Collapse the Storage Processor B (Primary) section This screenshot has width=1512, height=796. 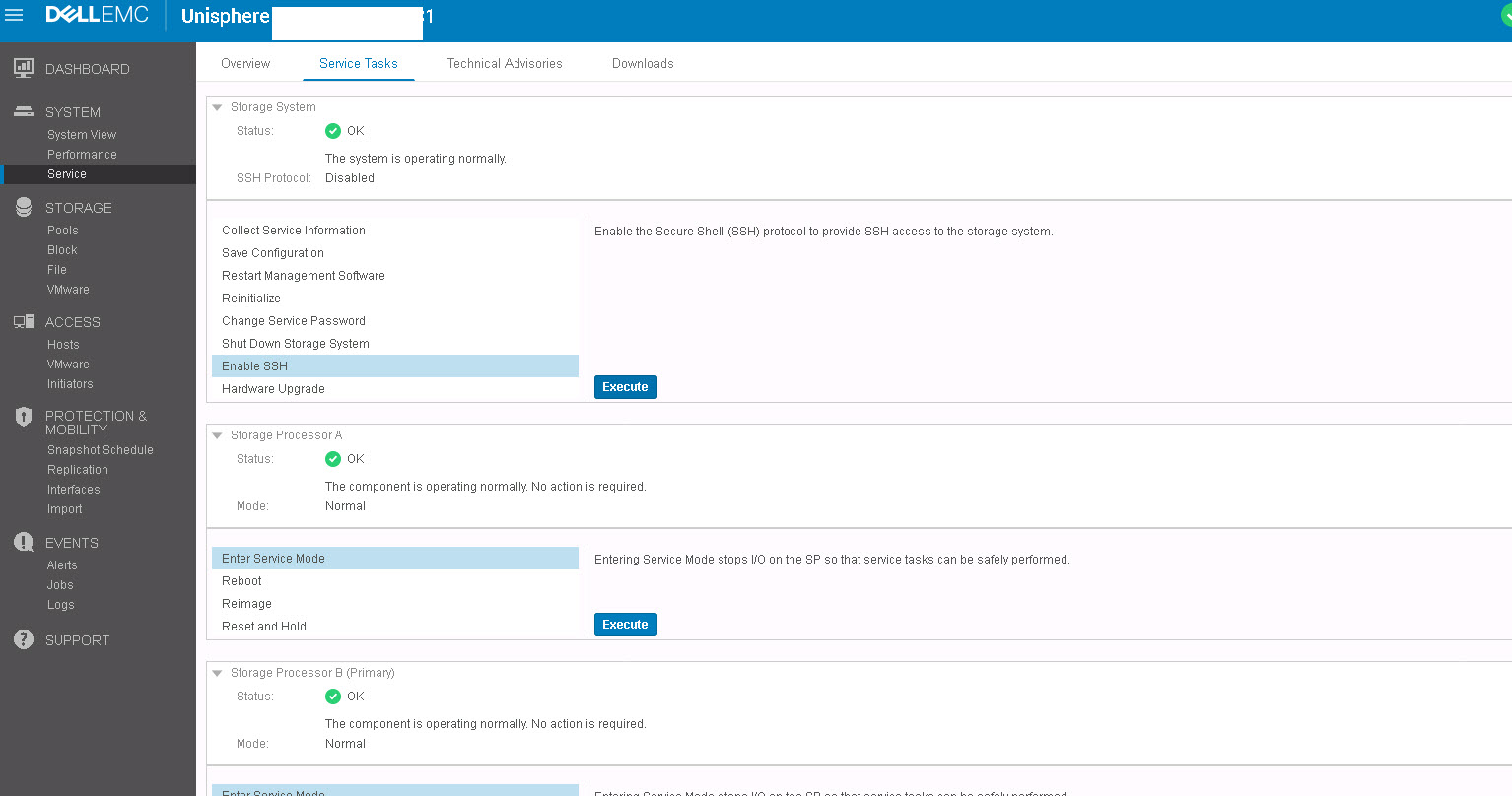[218, 673]
